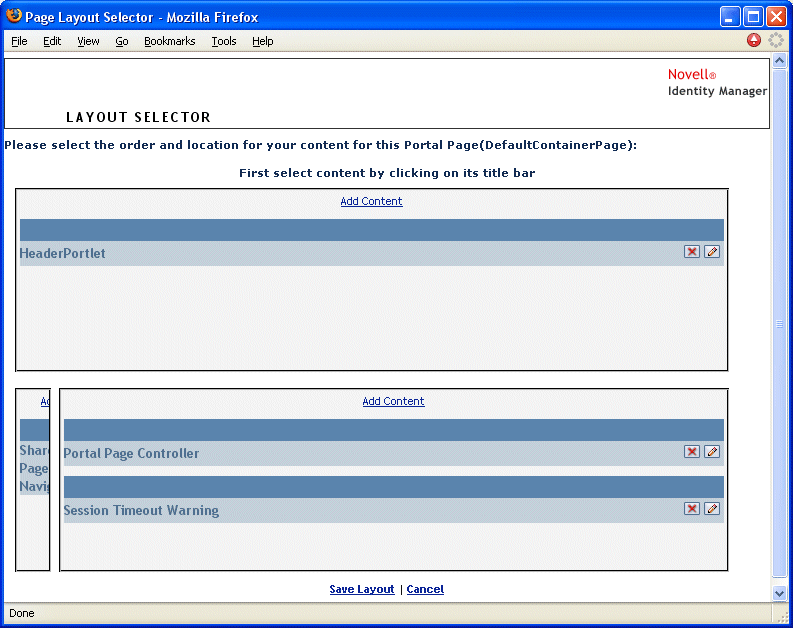This screenshot has height=628, width=793.
Task: Click the Firefox logo in the title bar
Action: tap(14, 16)
